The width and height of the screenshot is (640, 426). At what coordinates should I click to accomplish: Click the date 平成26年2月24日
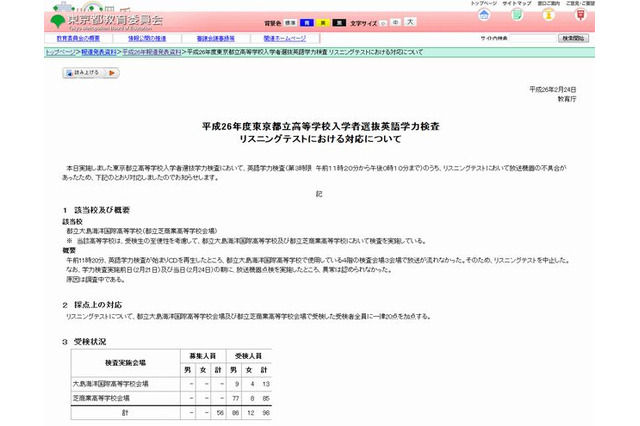(553, 89)
